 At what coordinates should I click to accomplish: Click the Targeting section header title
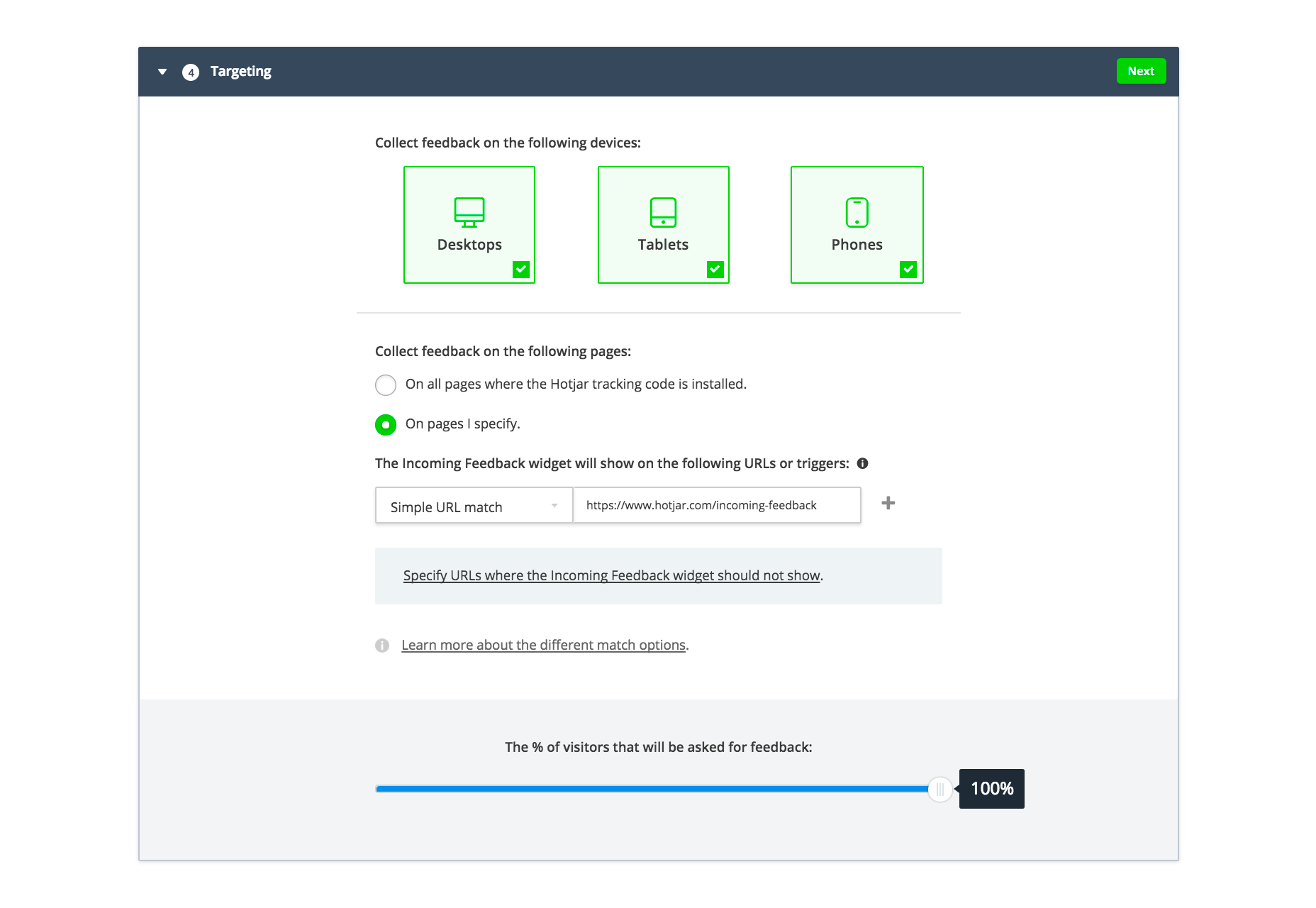click(240, 72)
